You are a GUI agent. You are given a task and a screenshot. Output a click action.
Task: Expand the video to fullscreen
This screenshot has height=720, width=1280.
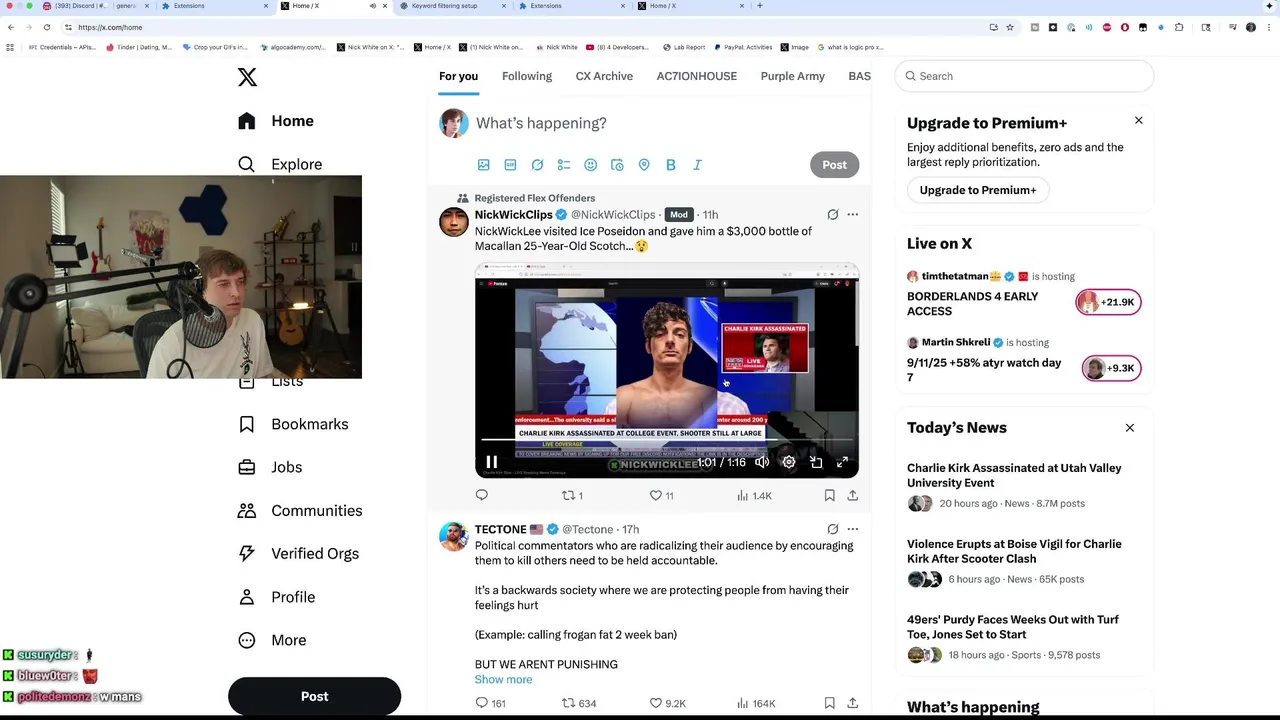click(842, 462)
